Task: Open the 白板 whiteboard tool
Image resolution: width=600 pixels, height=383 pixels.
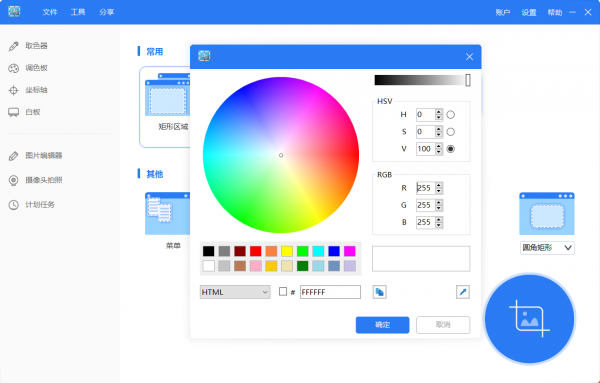Action: [24, 112]
